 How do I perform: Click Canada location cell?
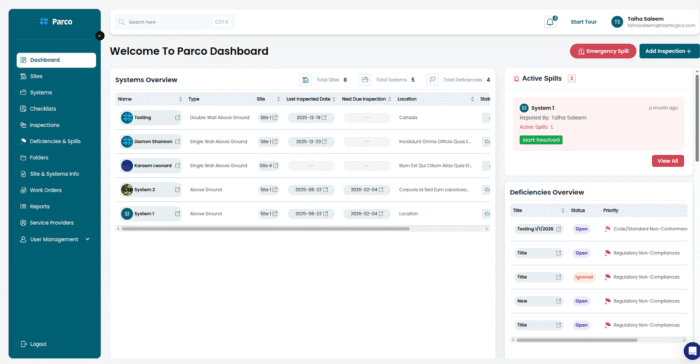pyautogui.click(x=408, y=117)
